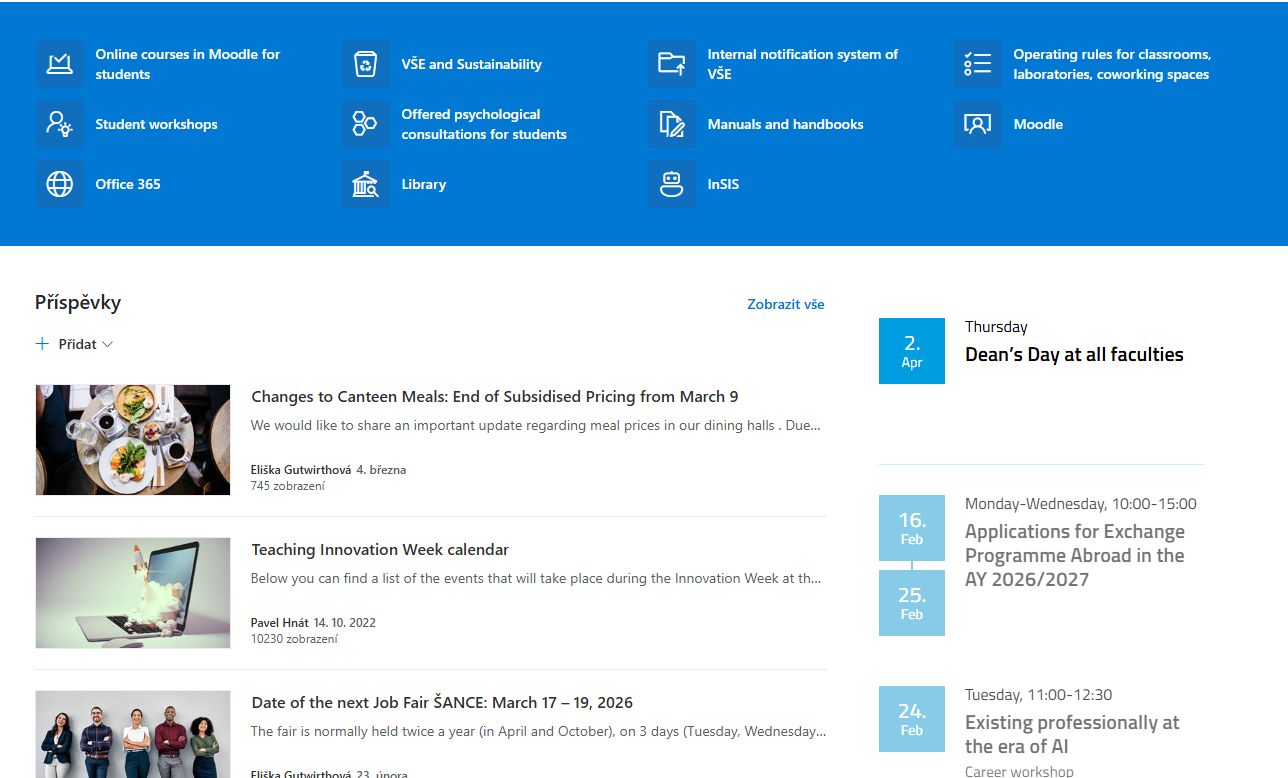Open Dean's Day at all faculties event
This screenshot has height=778, width=1288.
tap(1073, 355)
